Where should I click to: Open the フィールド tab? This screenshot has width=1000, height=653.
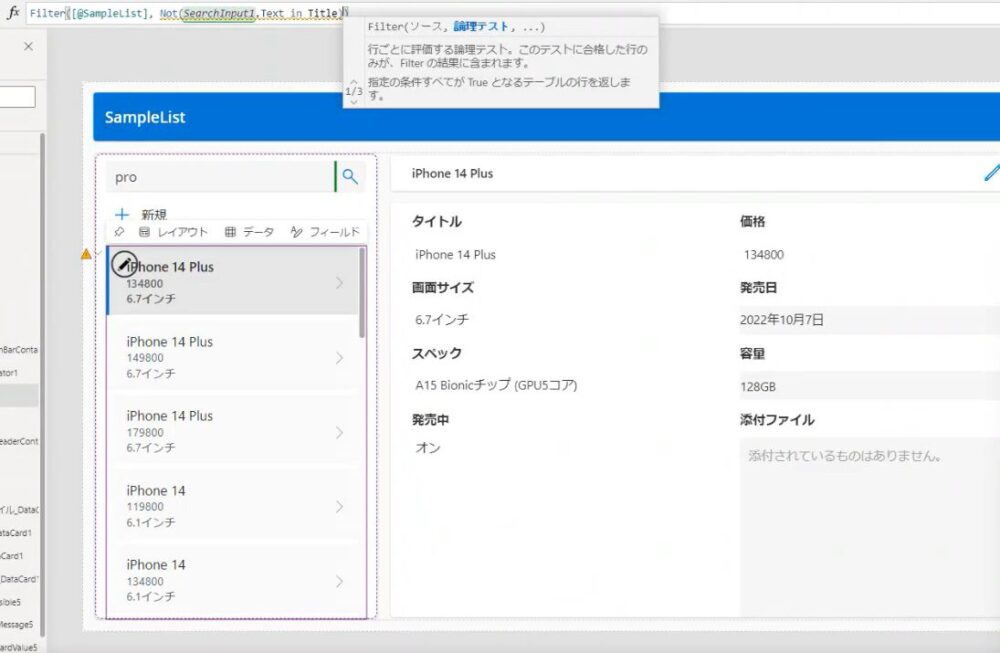pos(325,232)
